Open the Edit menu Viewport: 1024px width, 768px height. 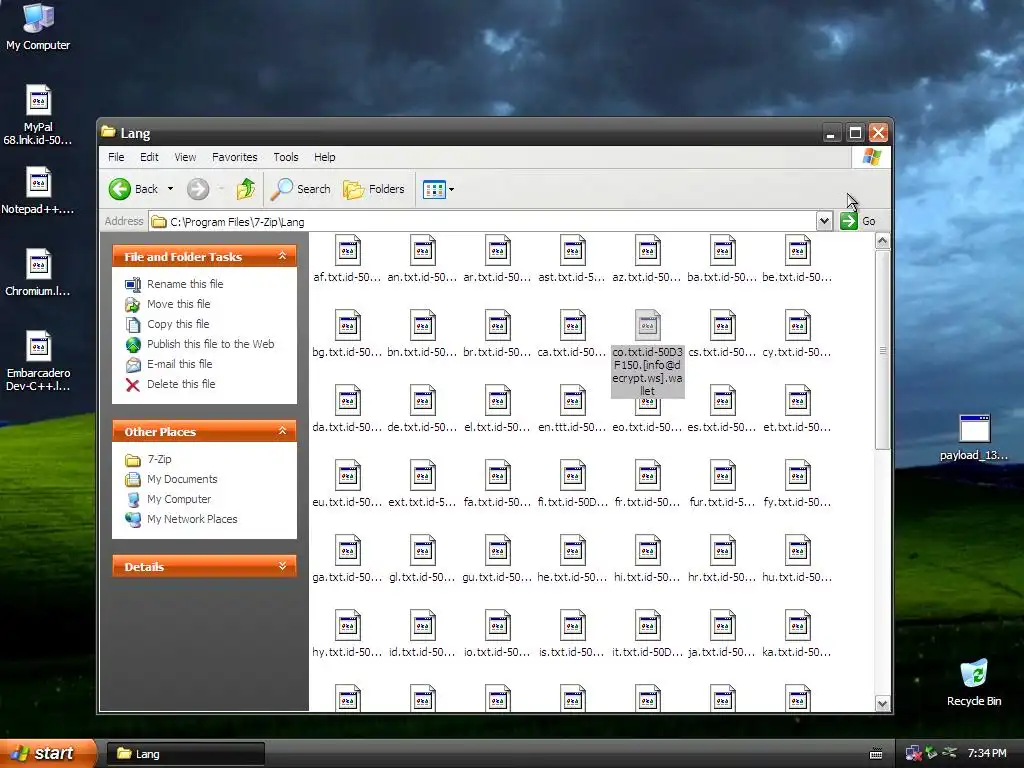coord(149,157)
